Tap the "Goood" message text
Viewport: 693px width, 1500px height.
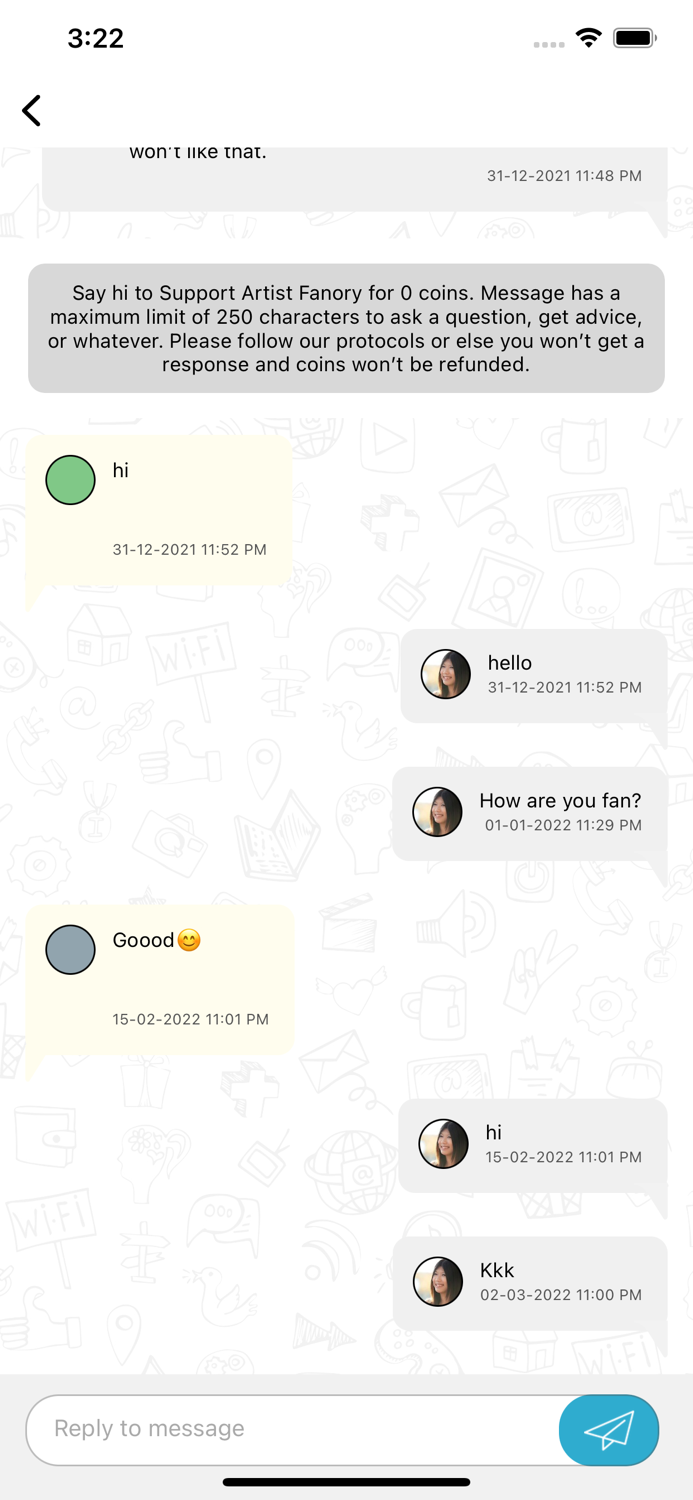[x=143, y=940]
